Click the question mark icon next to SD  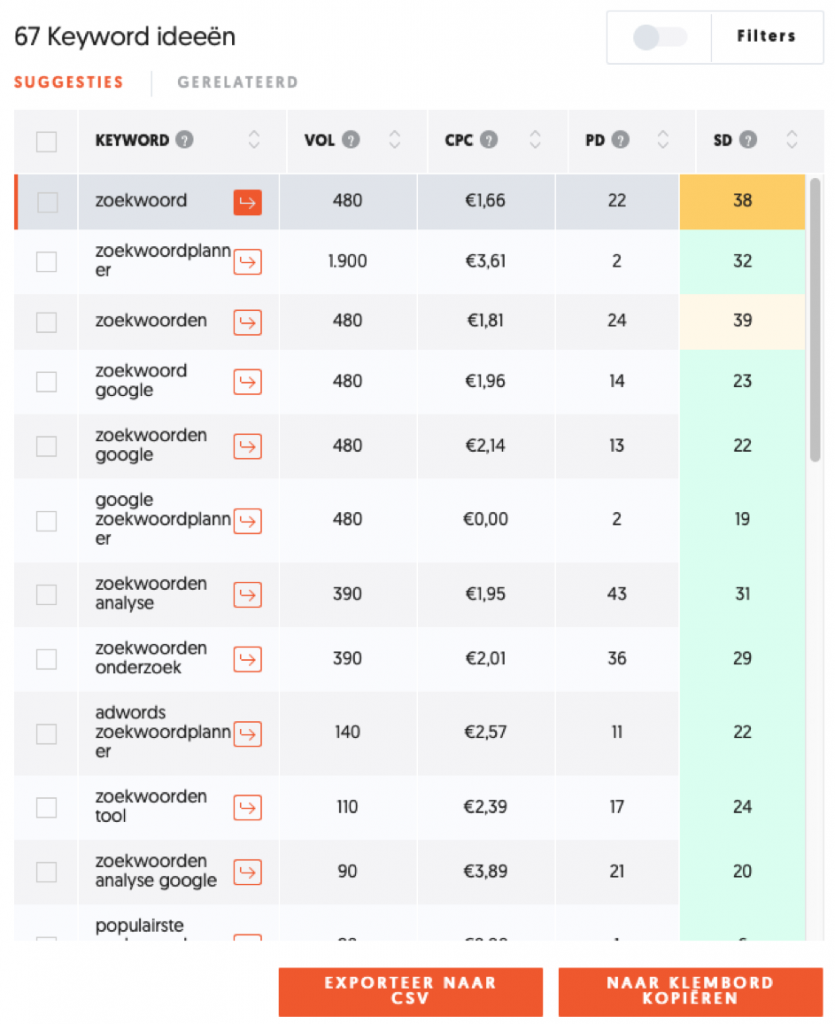pyautogui.click(x=748, y=140)
